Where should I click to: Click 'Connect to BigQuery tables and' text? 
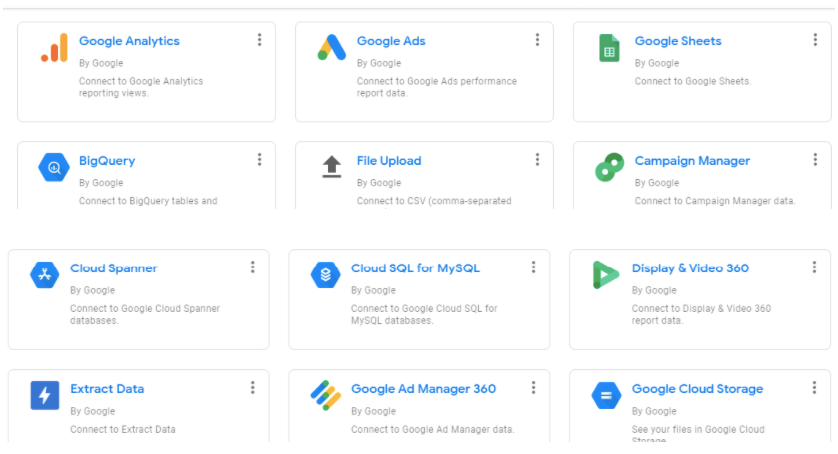(x=148, y=201)
